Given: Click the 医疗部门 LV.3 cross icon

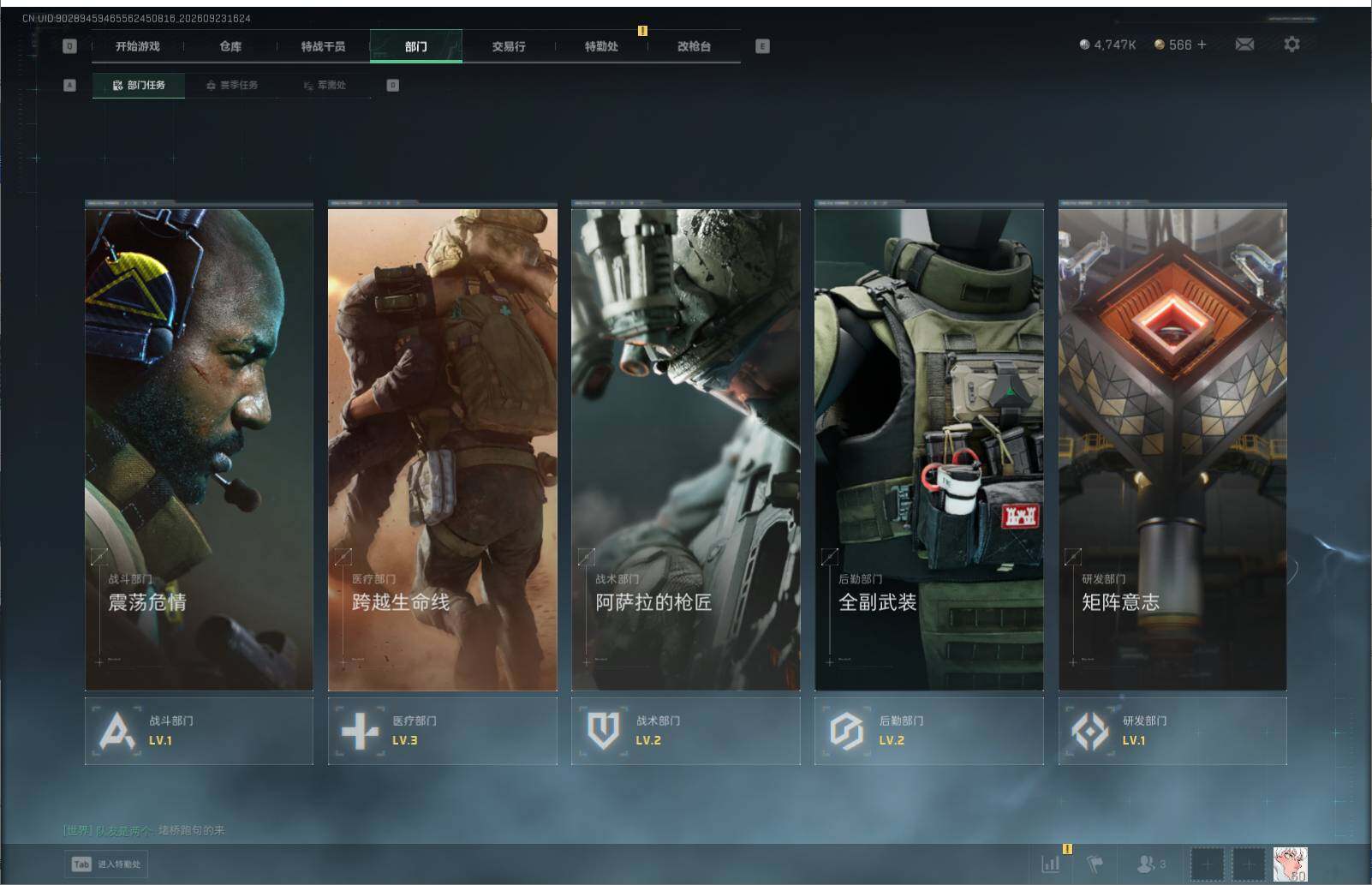Looking at the screenshot, I should click(x=360, y=732).
